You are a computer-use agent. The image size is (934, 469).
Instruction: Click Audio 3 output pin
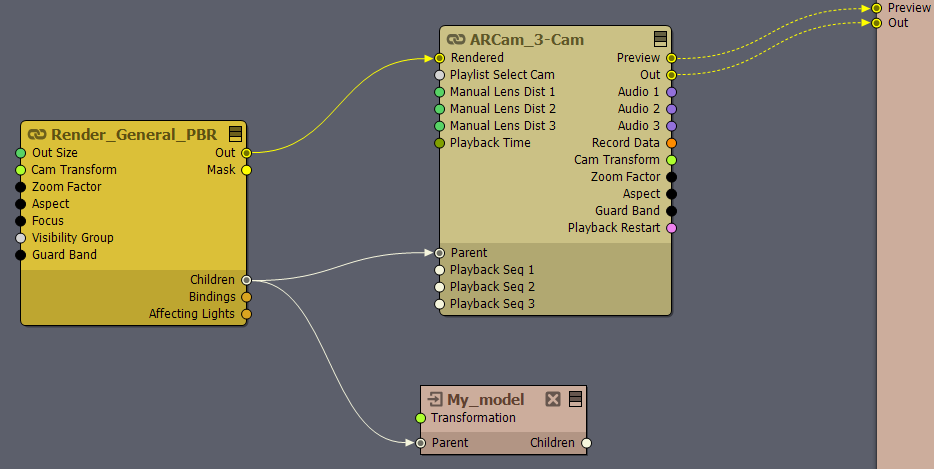coord(671,126)
